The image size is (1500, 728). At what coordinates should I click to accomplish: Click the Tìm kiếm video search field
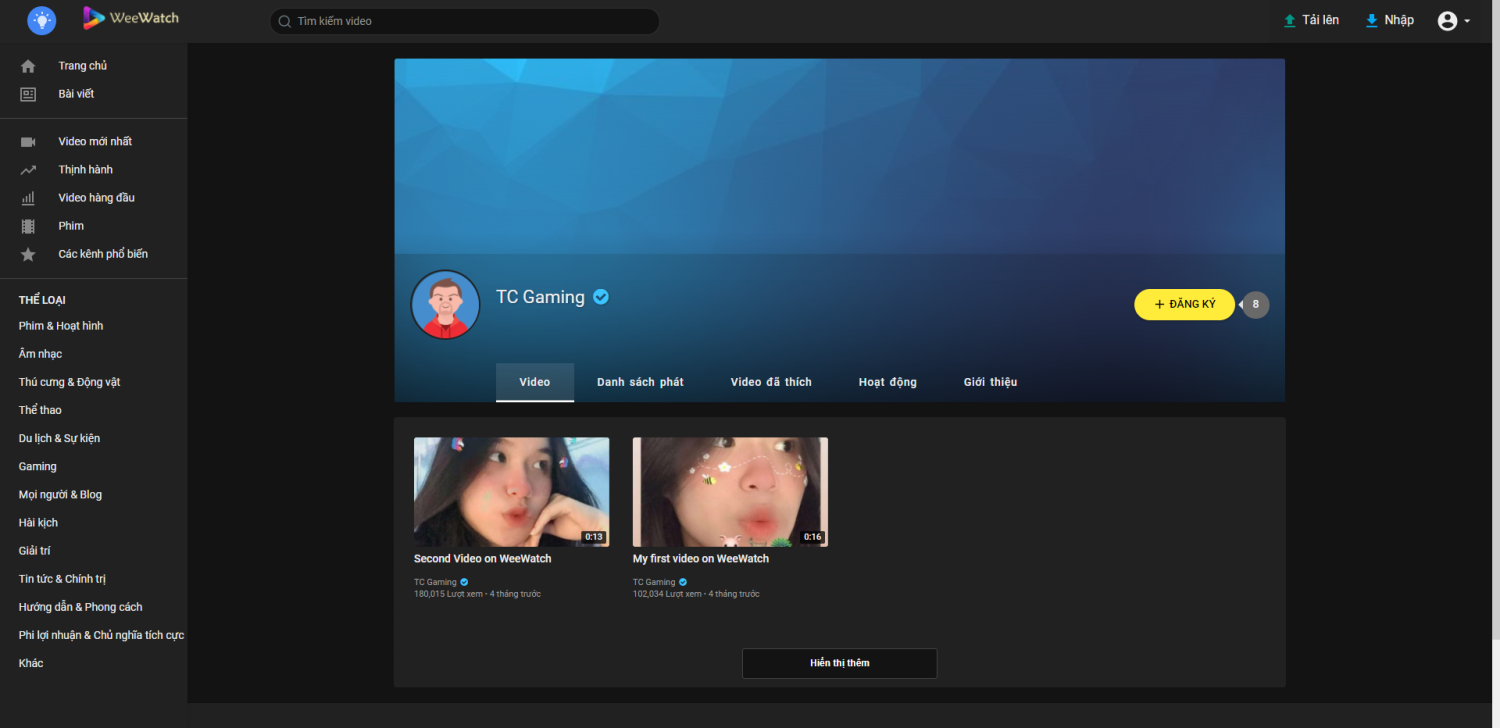point(470,21)
